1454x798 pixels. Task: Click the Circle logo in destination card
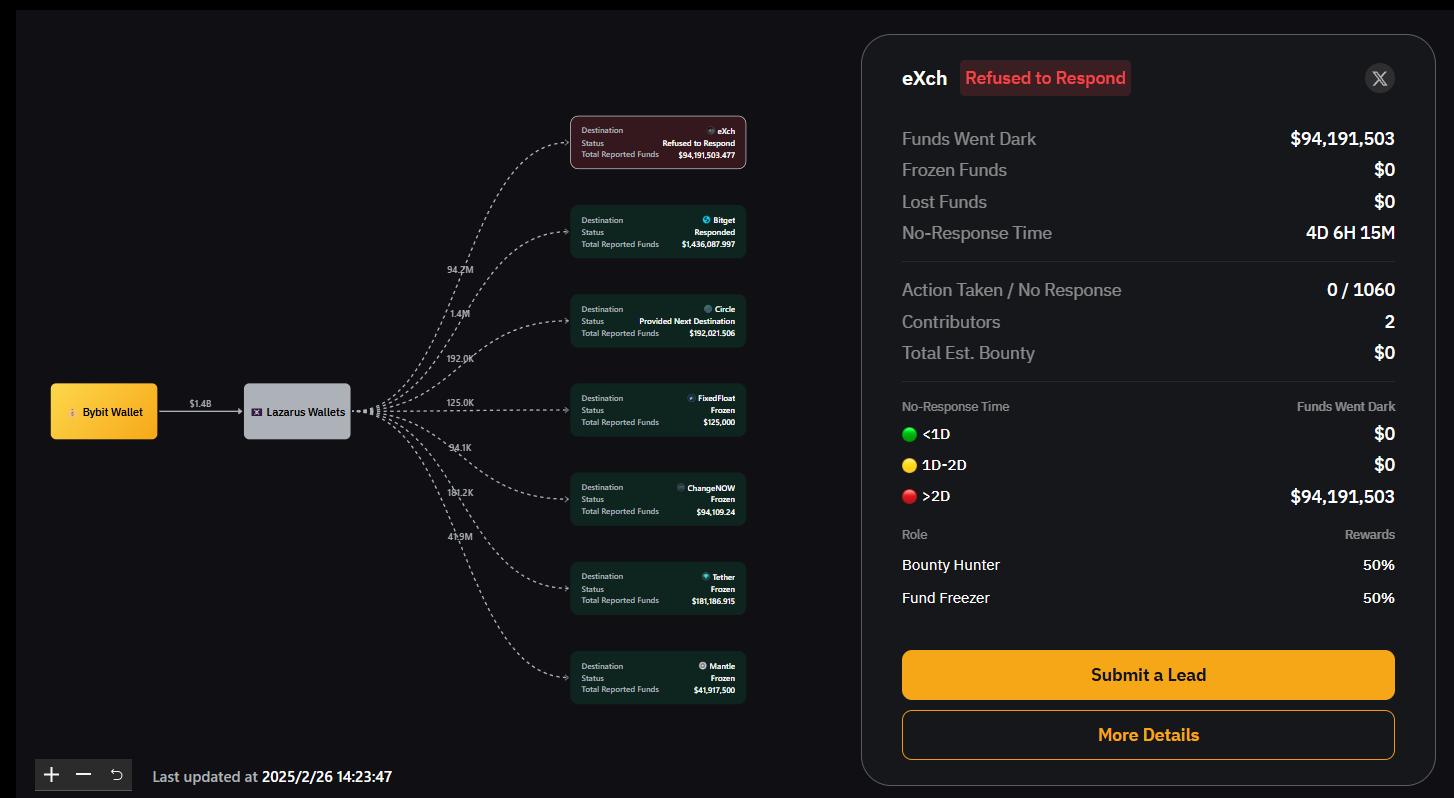point(708,309)
